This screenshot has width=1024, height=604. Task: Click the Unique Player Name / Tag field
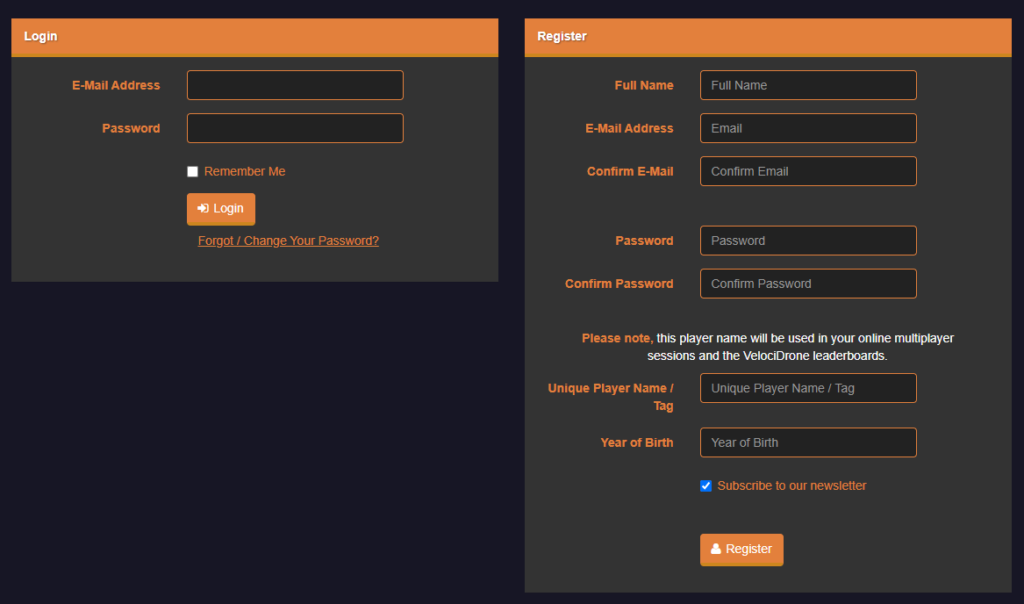point(808,388)
